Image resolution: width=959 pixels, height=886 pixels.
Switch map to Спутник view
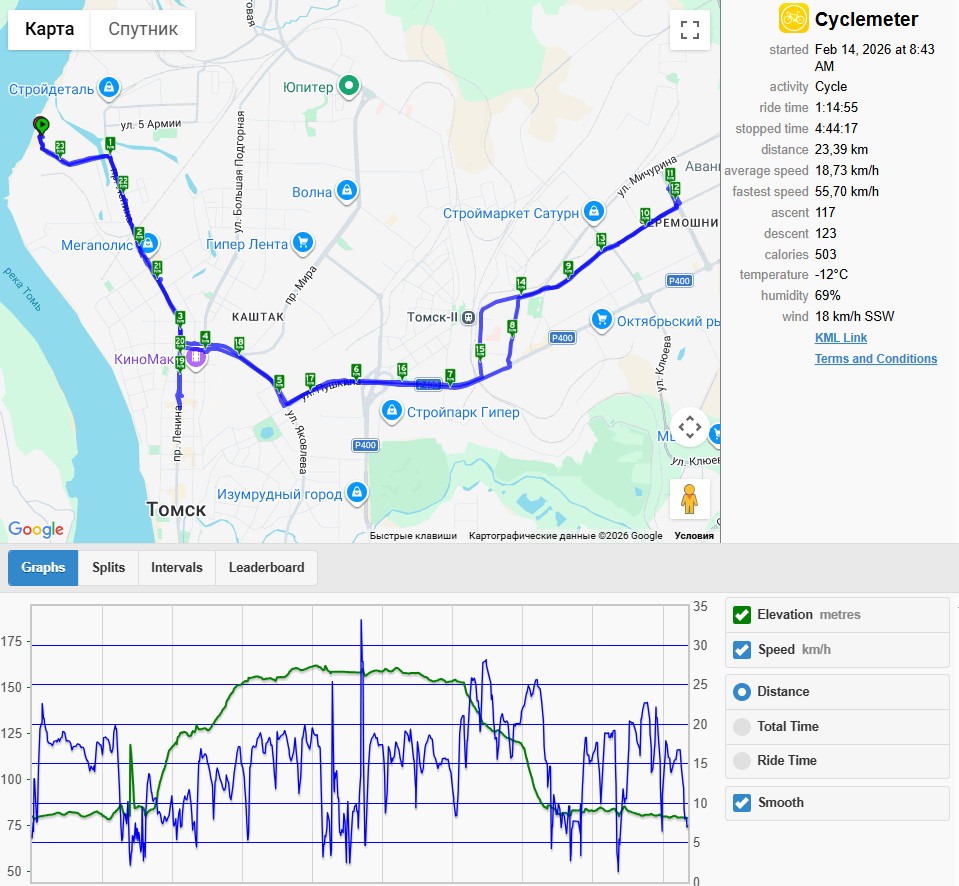pos(143,29)
